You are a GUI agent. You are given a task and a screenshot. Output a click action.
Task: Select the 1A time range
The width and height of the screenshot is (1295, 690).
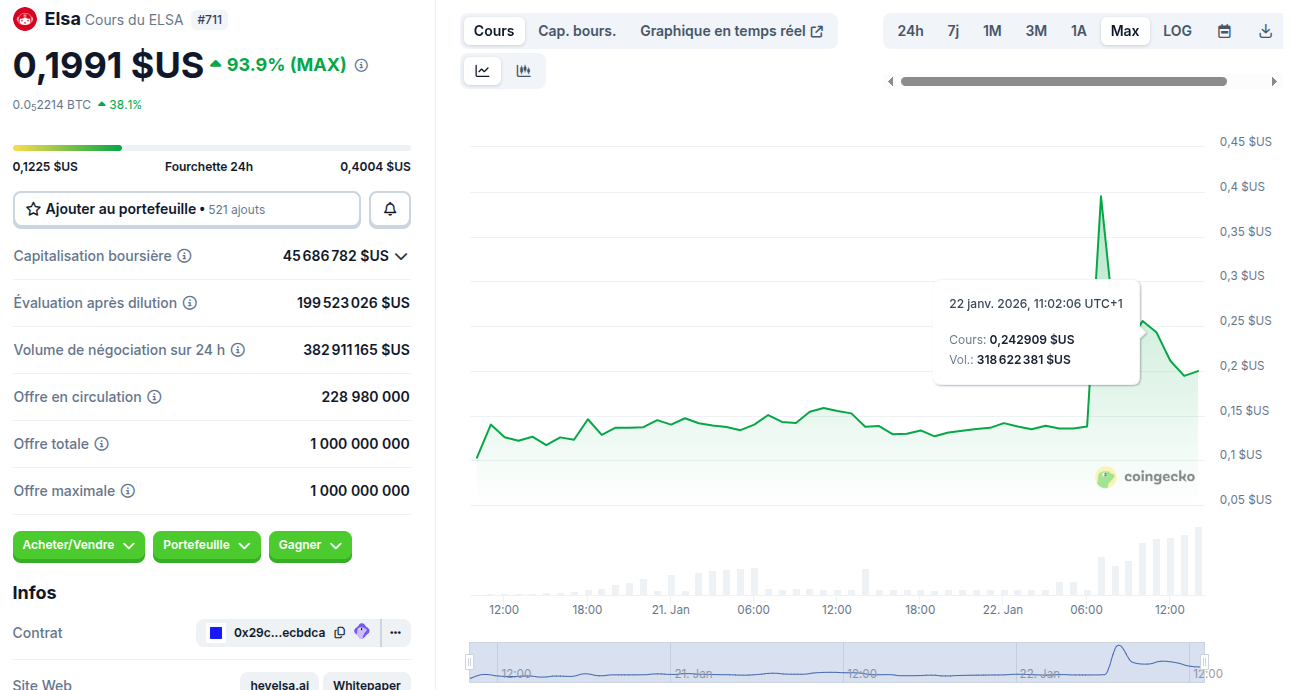[x=1078, y=31]
